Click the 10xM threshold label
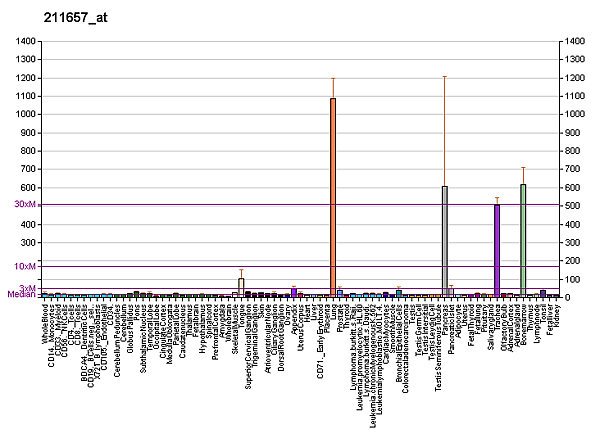The height and width of the screenshot is (434, 600). tap(25, 266)
